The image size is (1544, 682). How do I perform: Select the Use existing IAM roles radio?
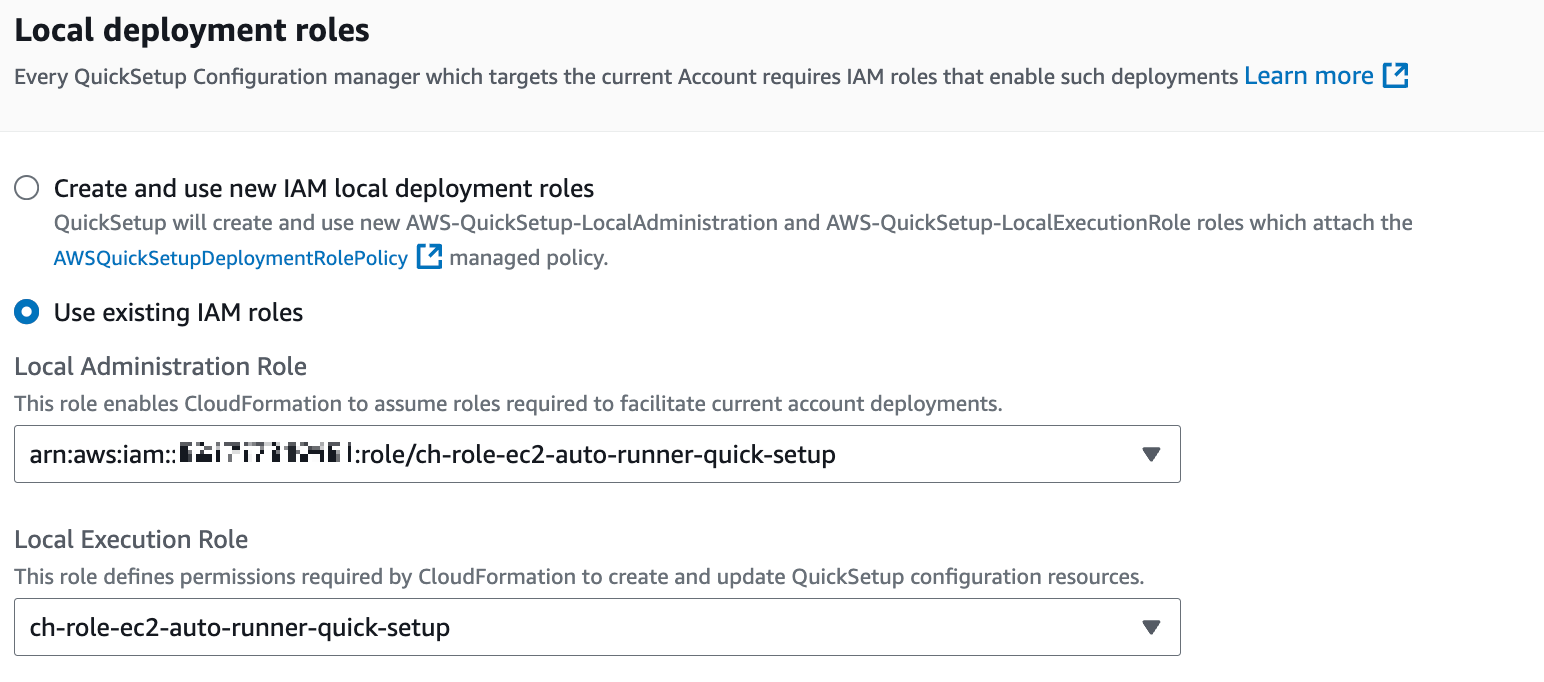pyautogui.click(x=27, y=312)
